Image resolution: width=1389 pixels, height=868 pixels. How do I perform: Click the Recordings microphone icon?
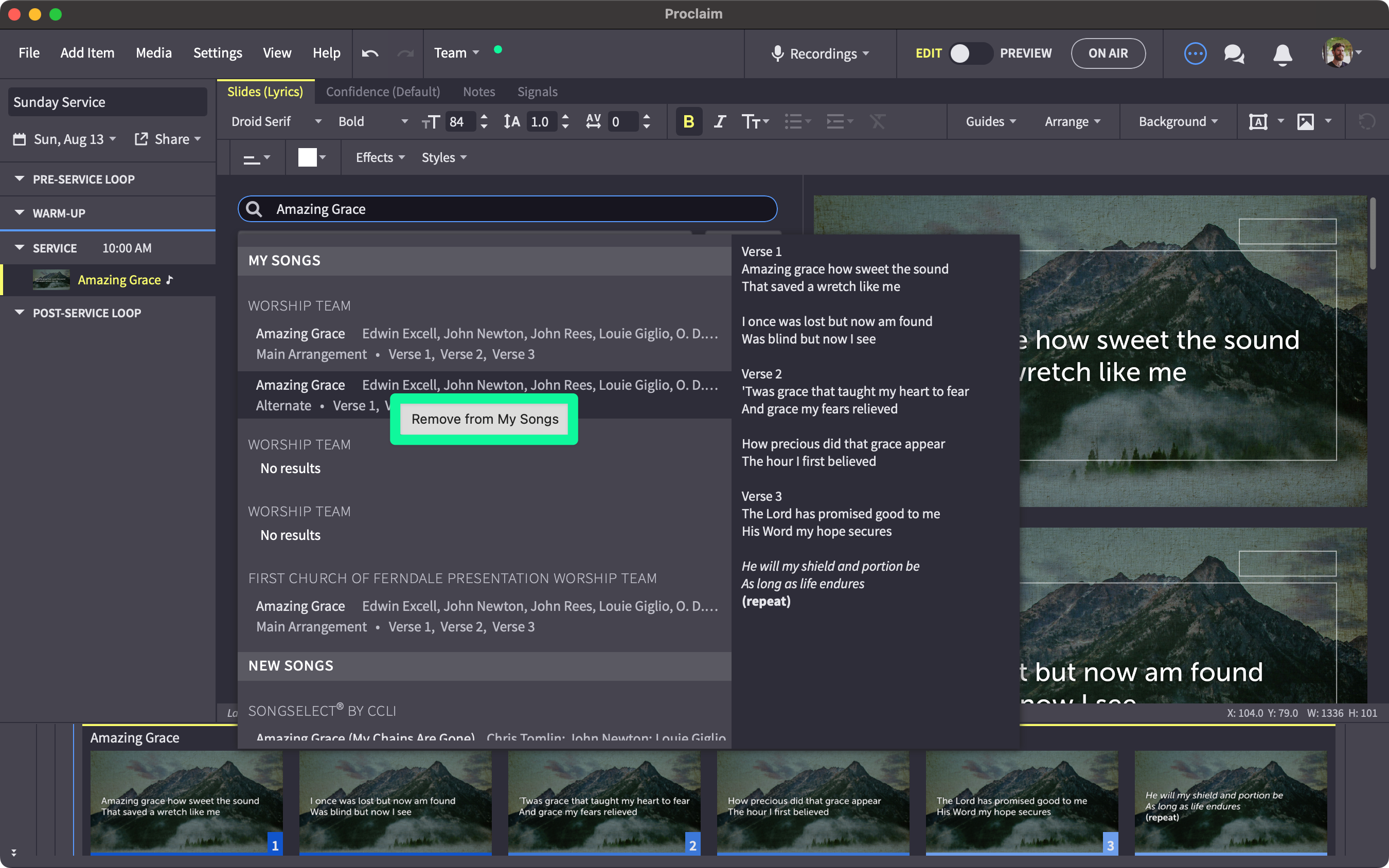pos(777,53)
